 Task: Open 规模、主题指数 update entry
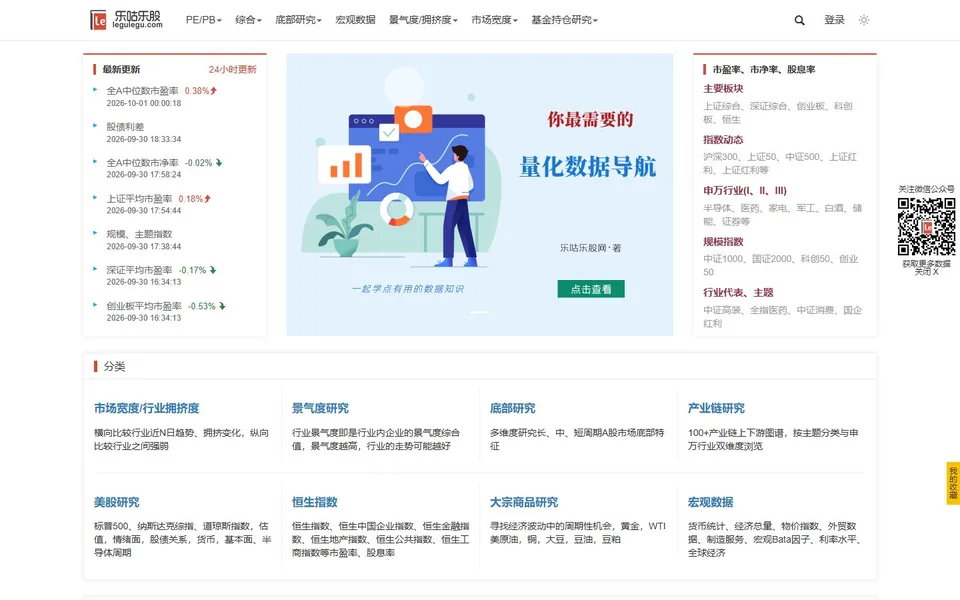point(139,234)
